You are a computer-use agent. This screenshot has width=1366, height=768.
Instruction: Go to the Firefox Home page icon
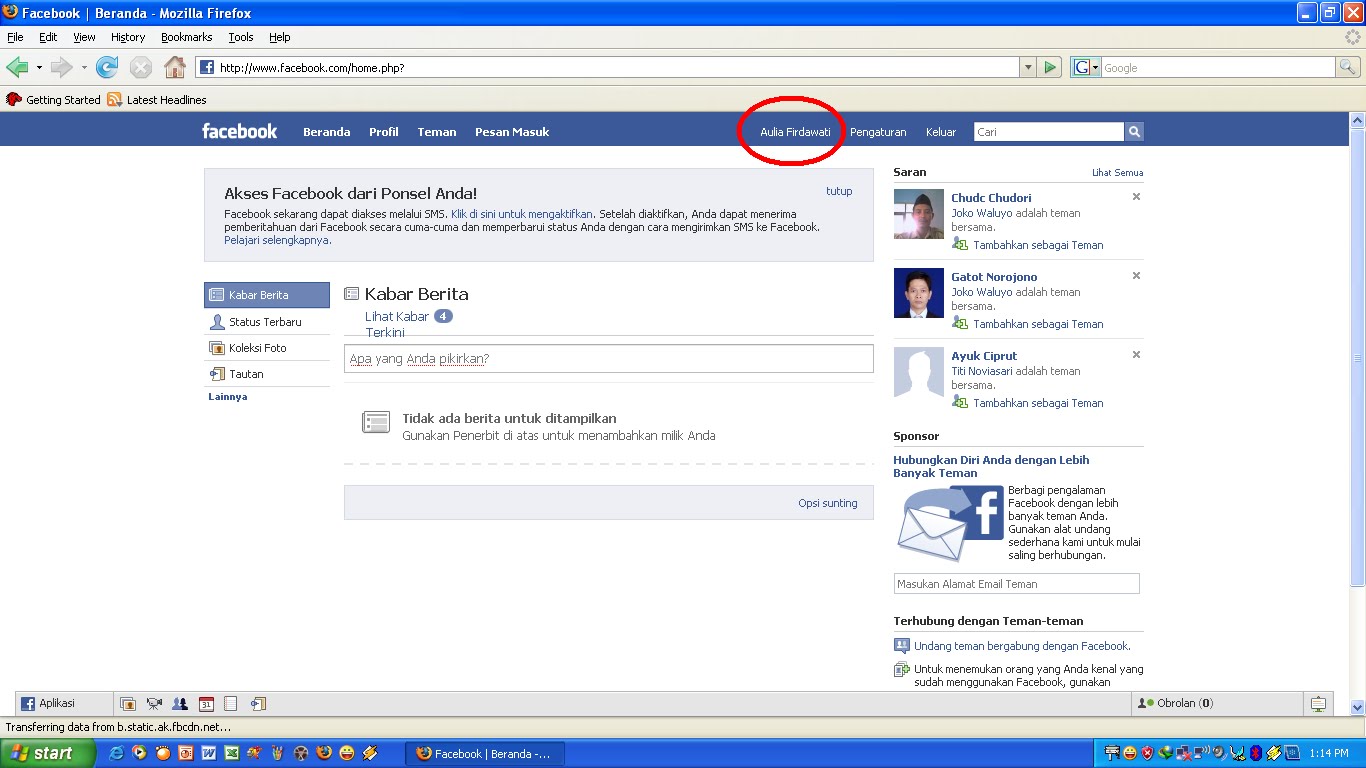coord(175,67)
